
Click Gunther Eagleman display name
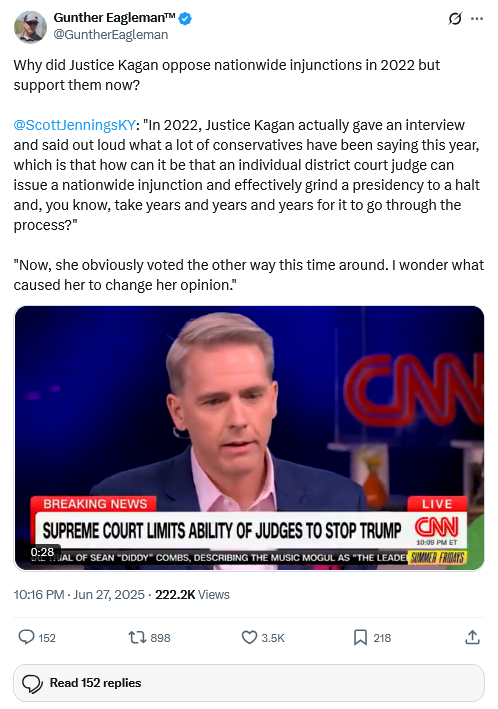pos(114,18)
